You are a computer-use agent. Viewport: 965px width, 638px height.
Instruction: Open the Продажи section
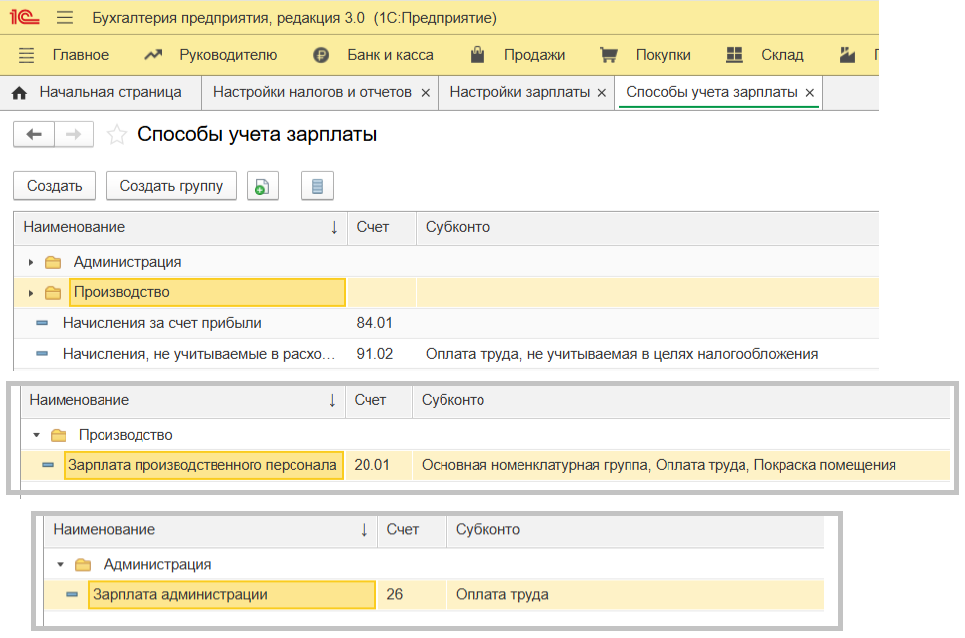coord(534,55)
